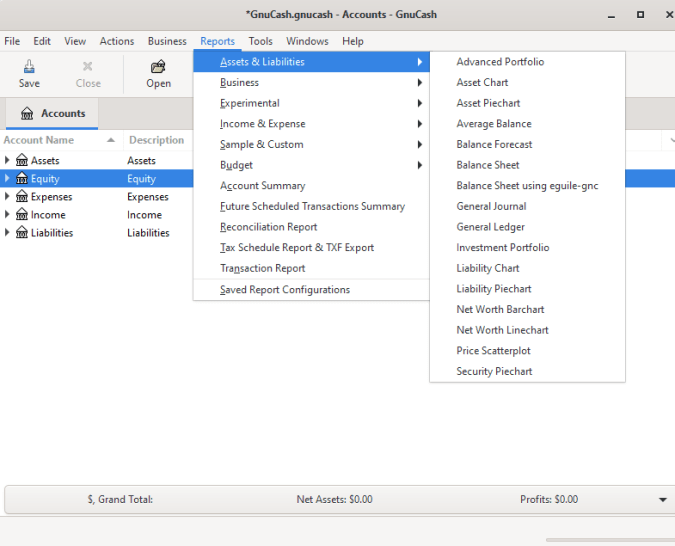Click the Save toolbar icon

(29, 67)
